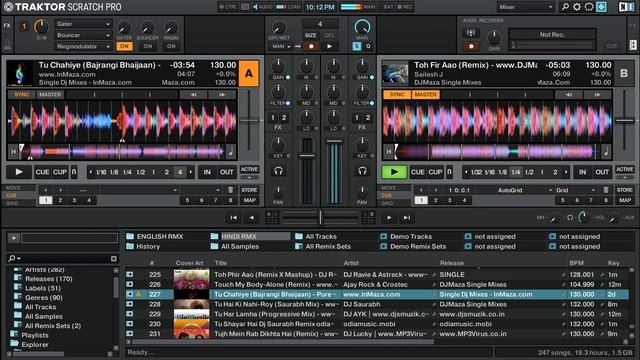Click the preview player play icon in browser
This screenshot has height=360, width=640.
click(x=14, y=238)
